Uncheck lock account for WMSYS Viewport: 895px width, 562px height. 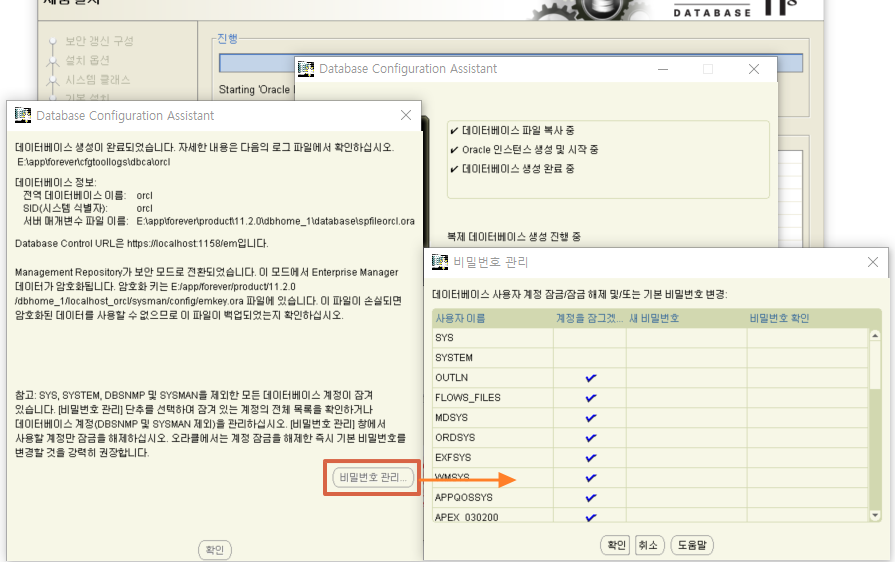click(x=590, y=478)
